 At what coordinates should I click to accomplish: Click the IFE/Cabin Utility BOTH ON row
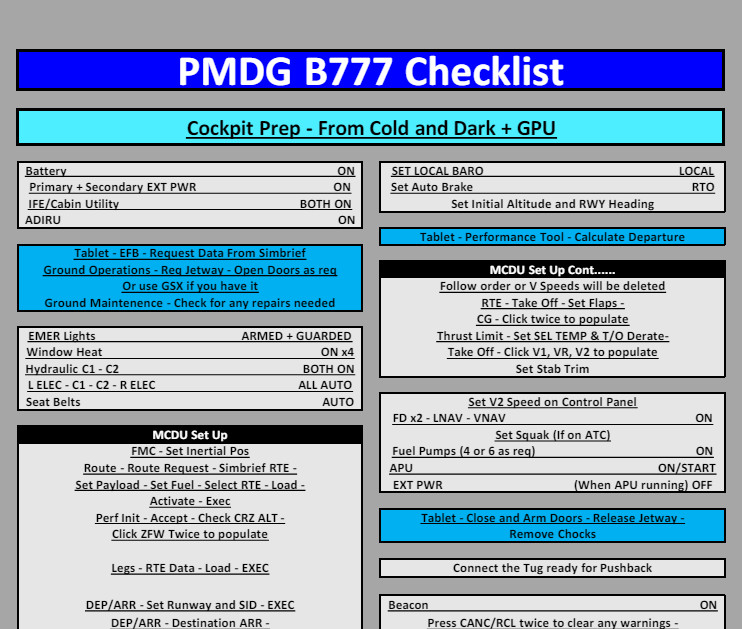[190, 204]
